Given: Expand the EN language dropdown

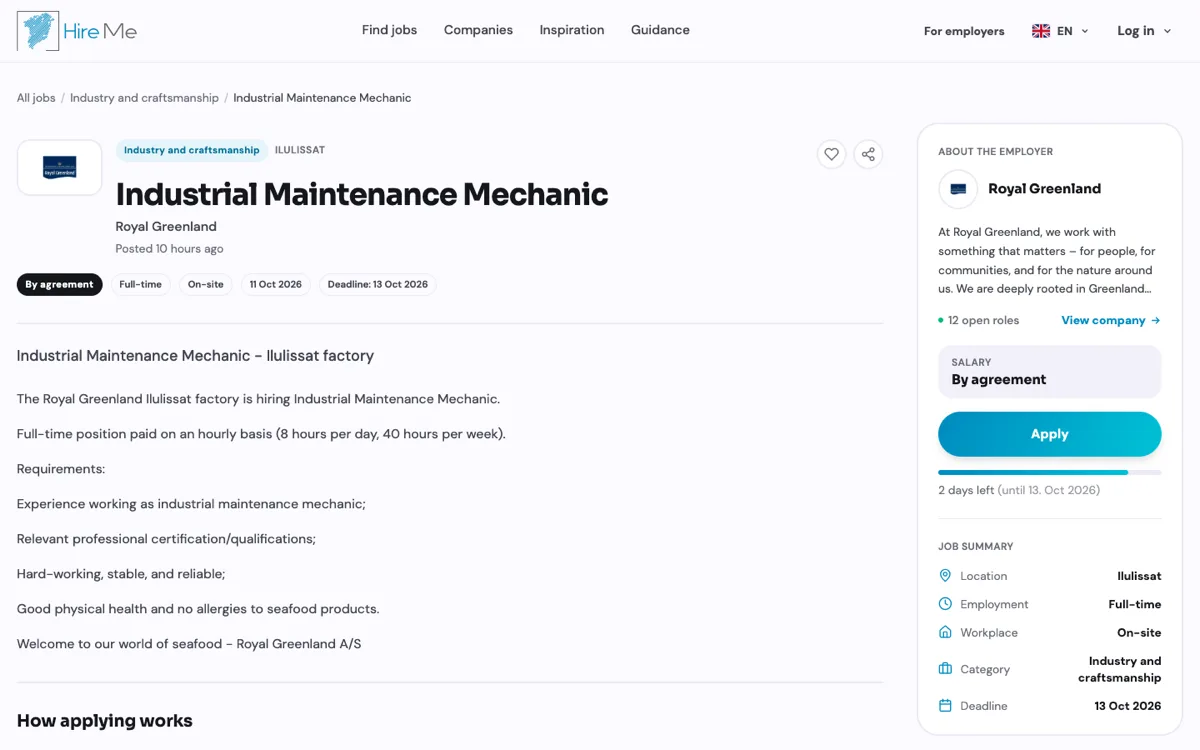Looking at the screenshot, I should point(1061,31).
